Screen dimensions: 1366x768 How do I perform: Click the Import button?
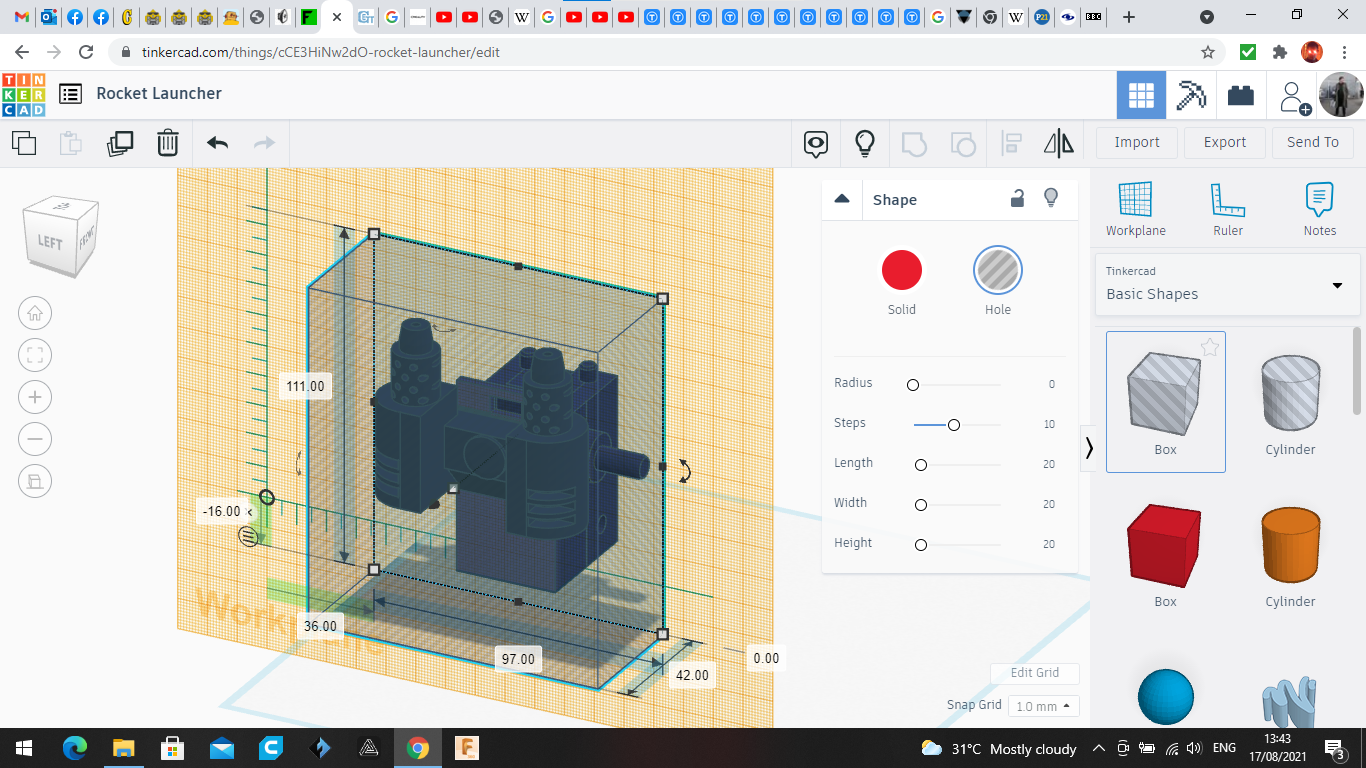[1137, 142]
